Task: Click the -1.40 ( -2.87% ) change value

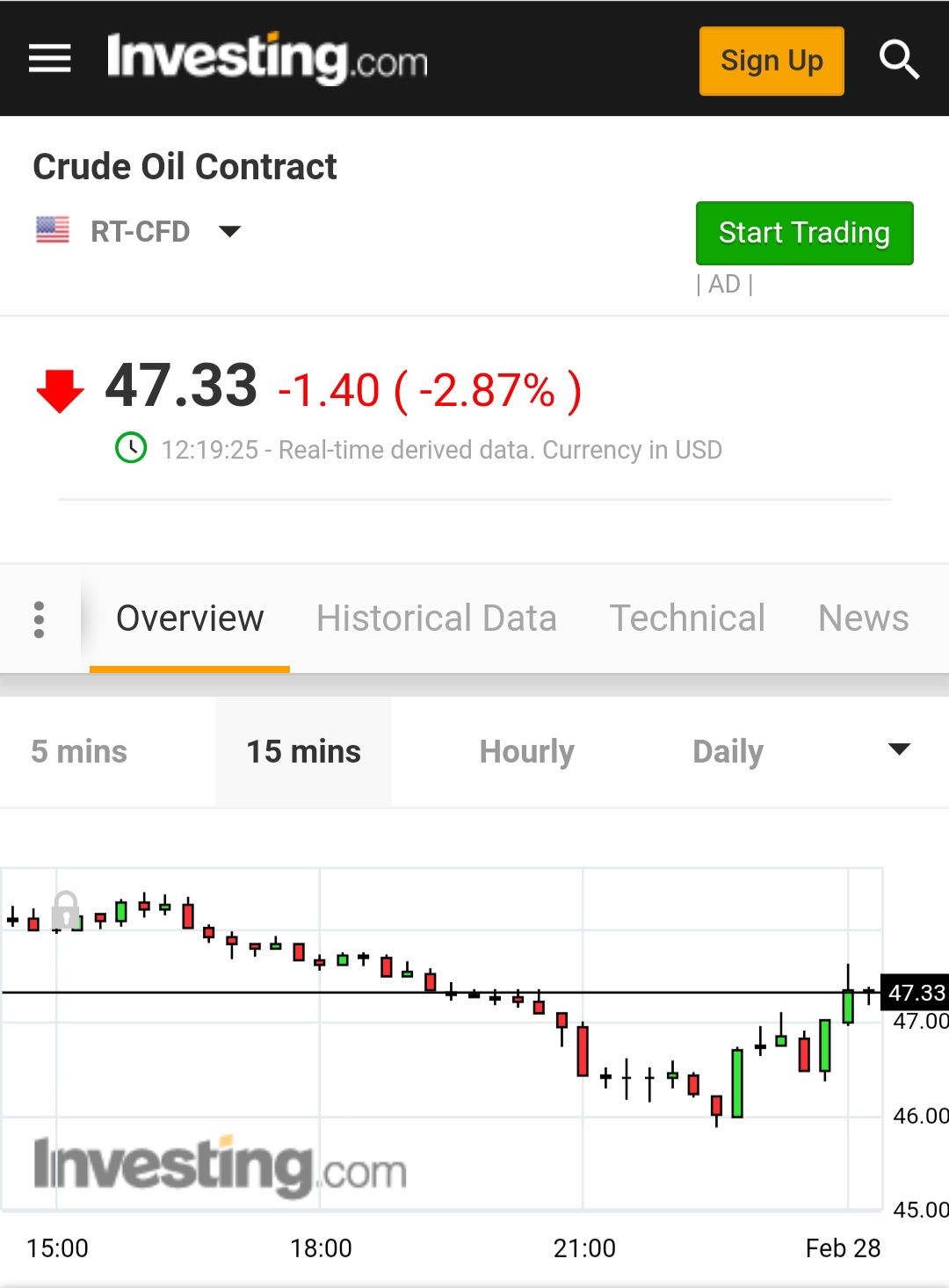Action: click(x=430, y=390)
